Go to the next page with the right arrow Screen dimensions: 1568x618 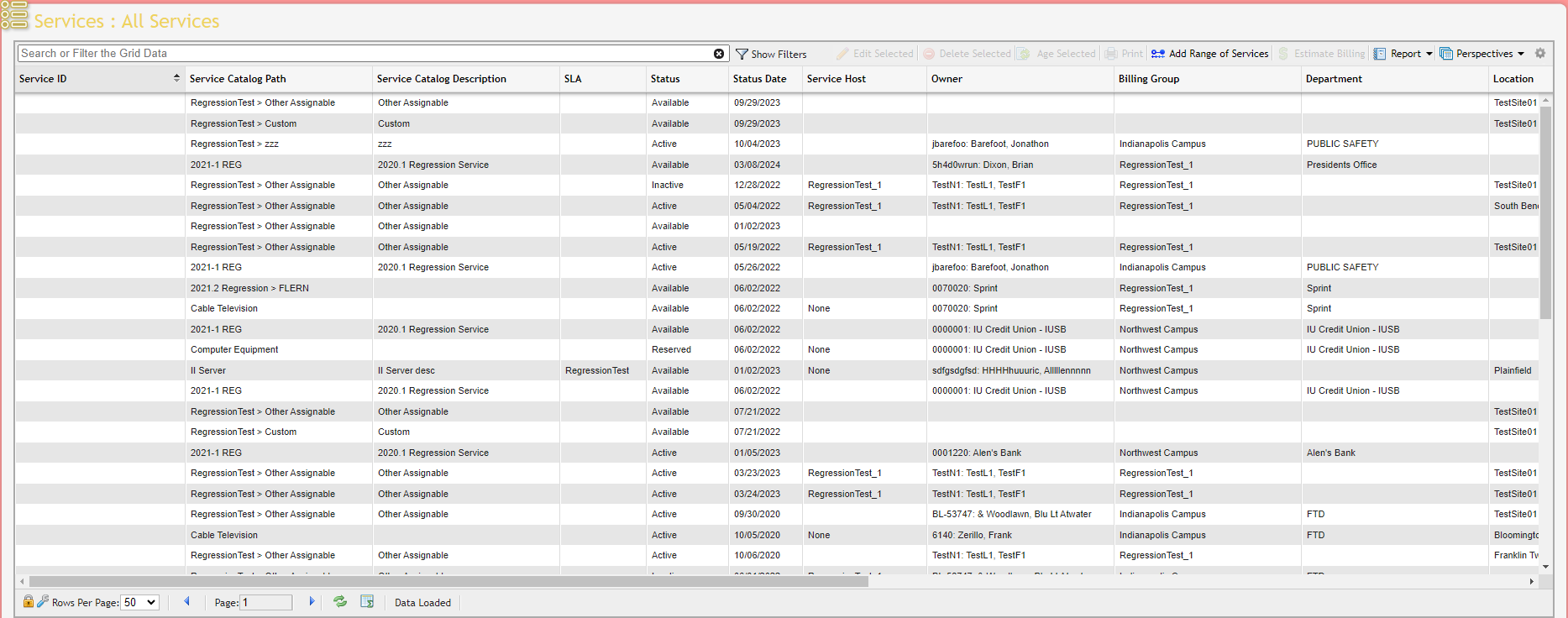tap(312, 601)
